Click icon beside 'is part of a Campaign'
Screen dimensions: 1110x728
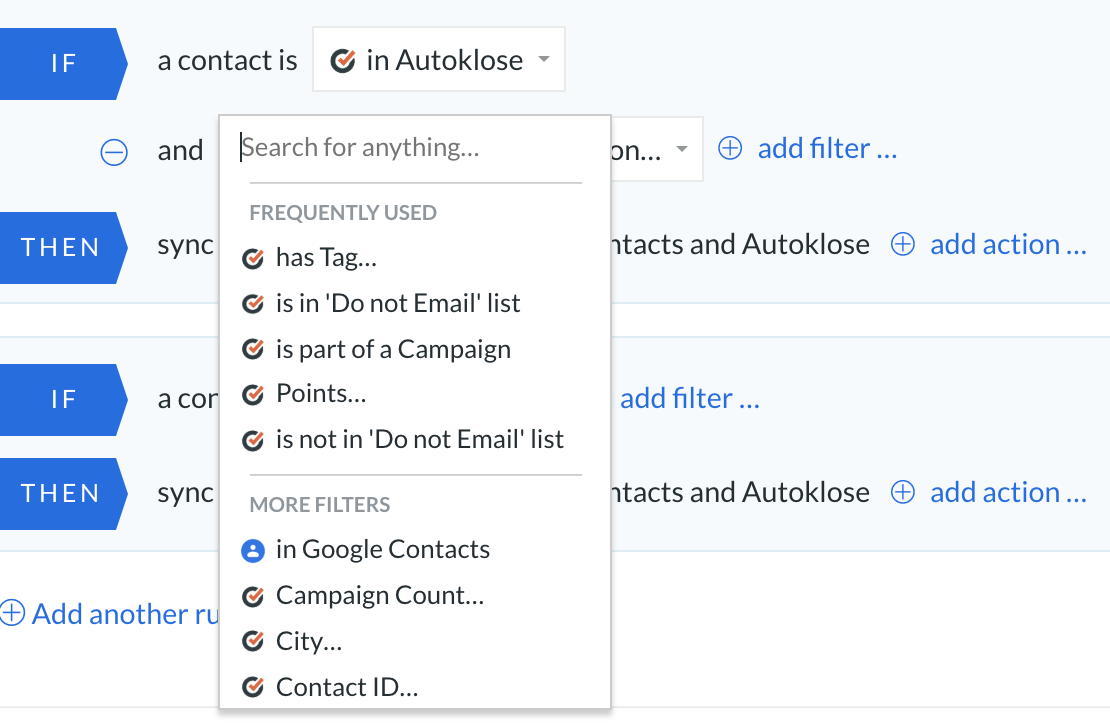(253, 349)
